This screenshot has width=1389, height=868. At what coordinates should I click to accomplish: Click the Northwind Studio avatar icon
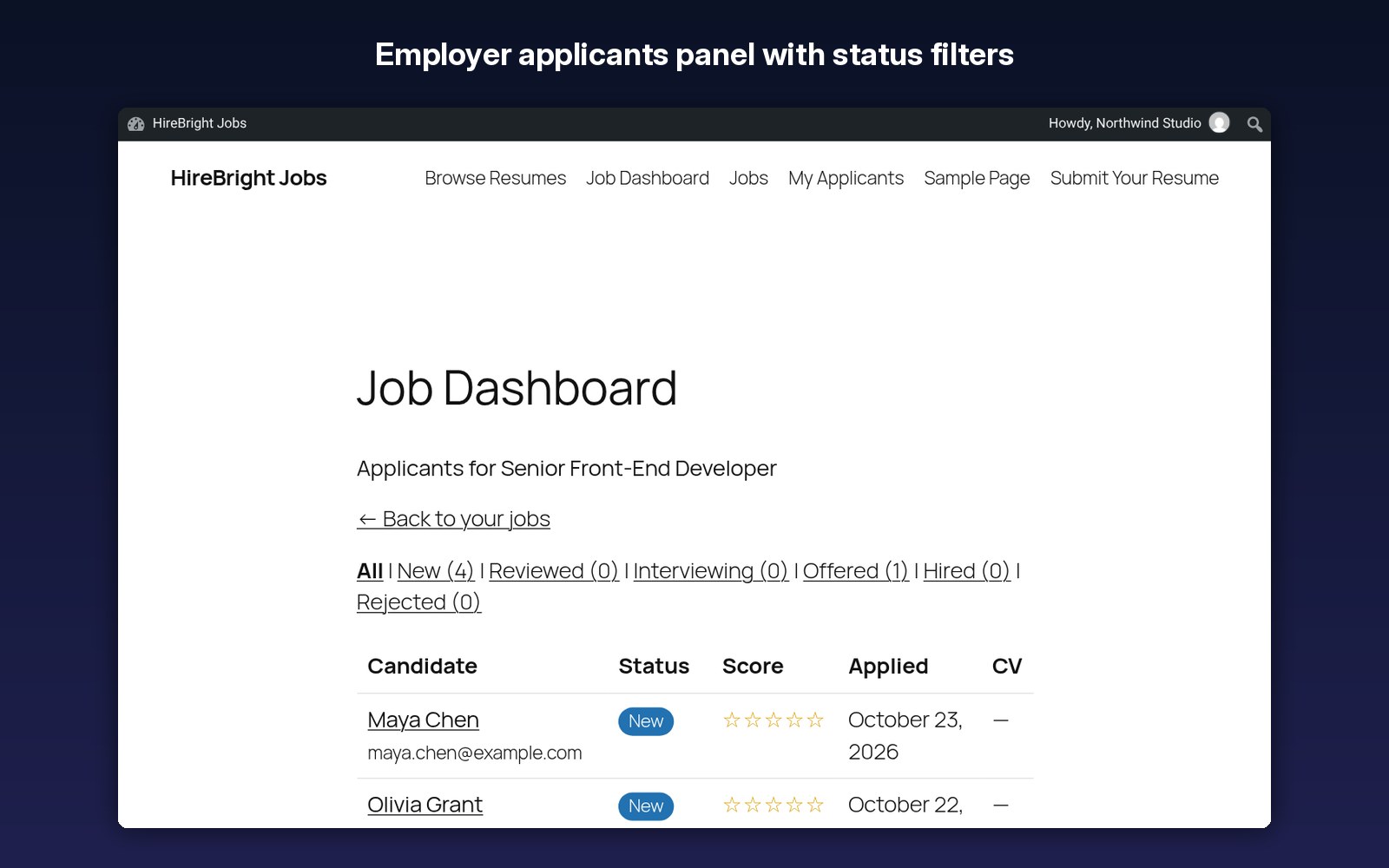point(1219,123)
